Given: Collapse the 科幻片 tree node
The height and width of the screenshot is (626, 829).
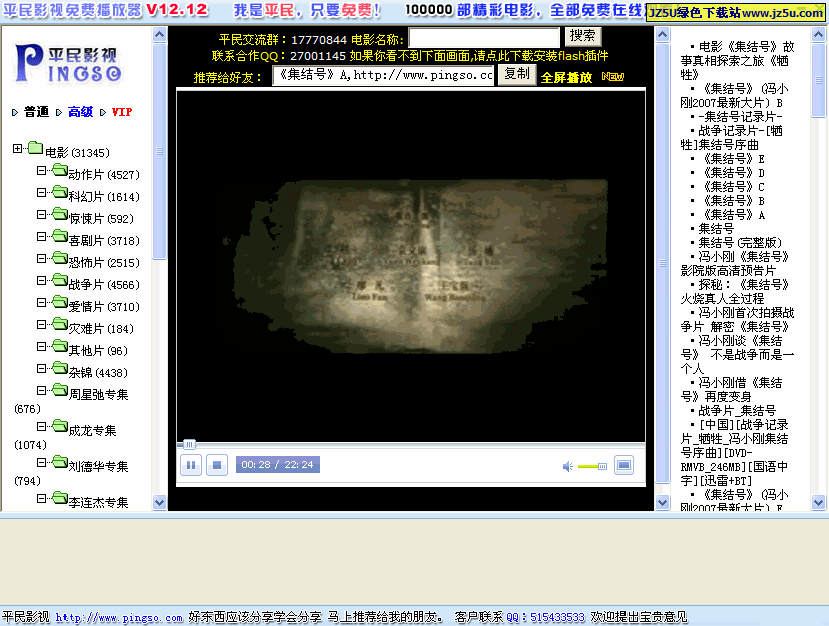Looking at the screenshot, I should 41,192.
